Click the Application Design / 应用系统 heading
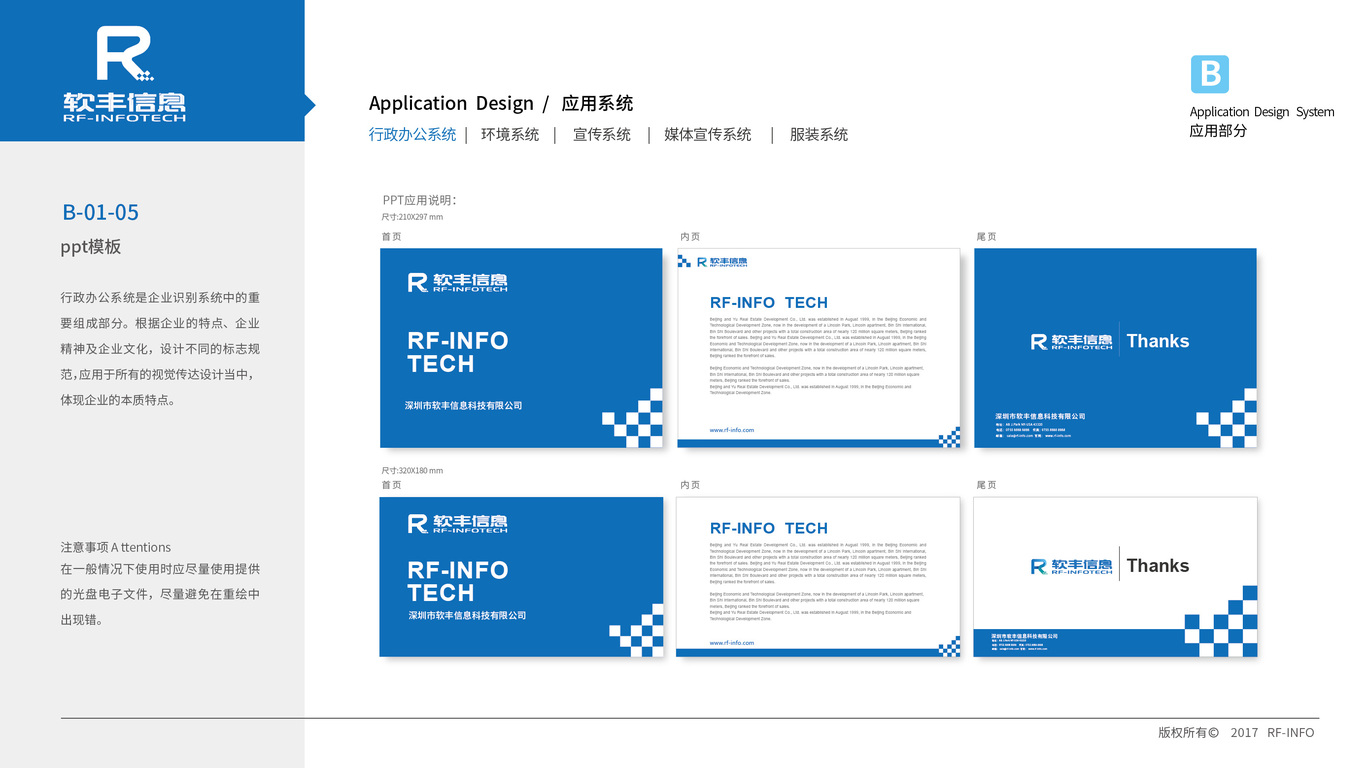 coord(501,103)
